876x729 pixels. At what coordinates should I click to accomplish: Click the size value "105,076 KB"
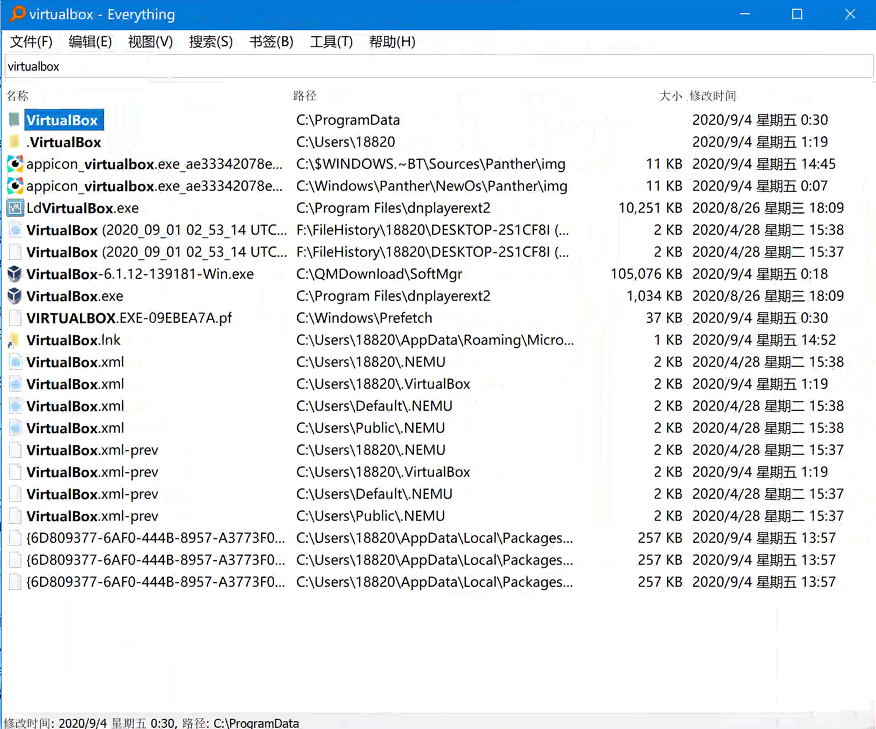pos(646,274)
